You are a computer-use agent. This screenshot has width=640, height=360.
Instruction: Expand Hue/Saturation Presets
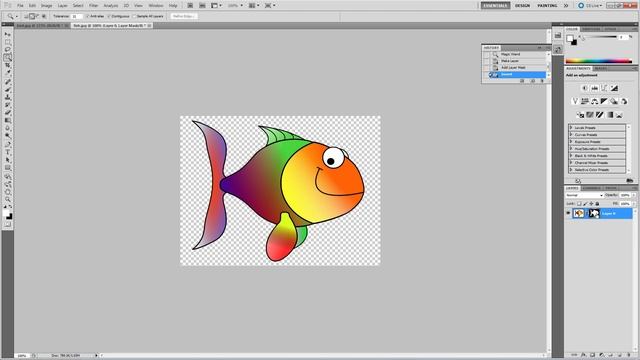[571, 149]
